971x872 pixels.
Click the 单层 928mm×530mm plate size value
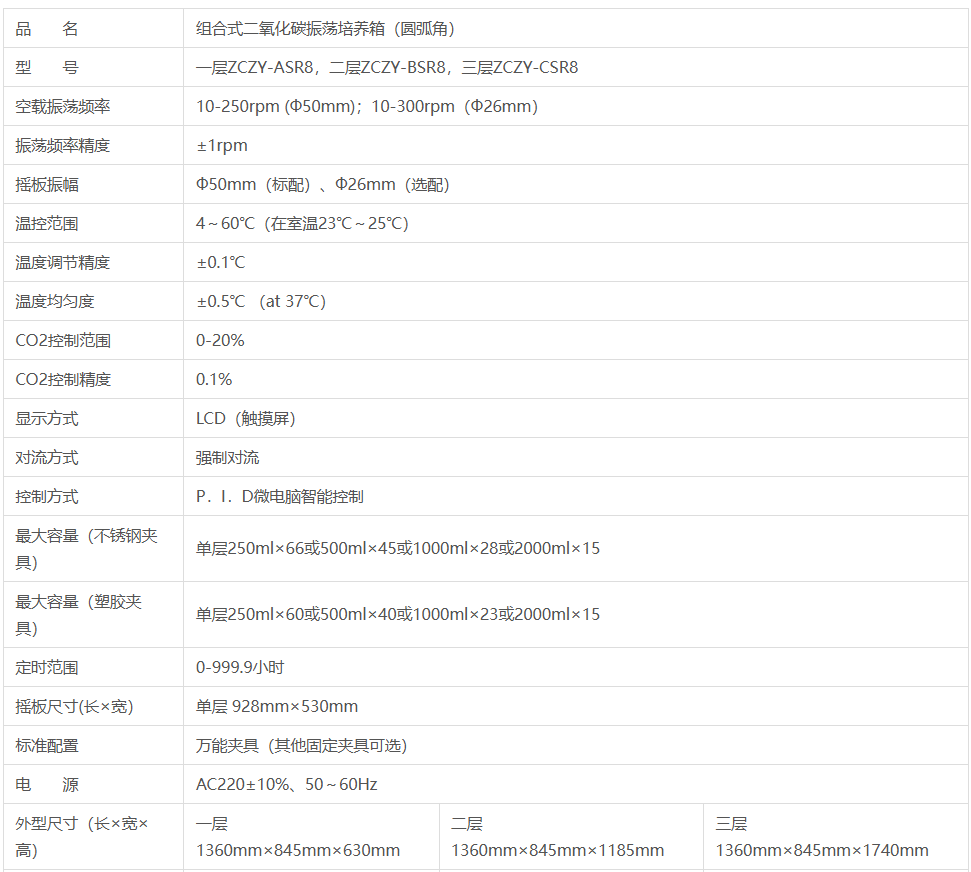point(277,707)
